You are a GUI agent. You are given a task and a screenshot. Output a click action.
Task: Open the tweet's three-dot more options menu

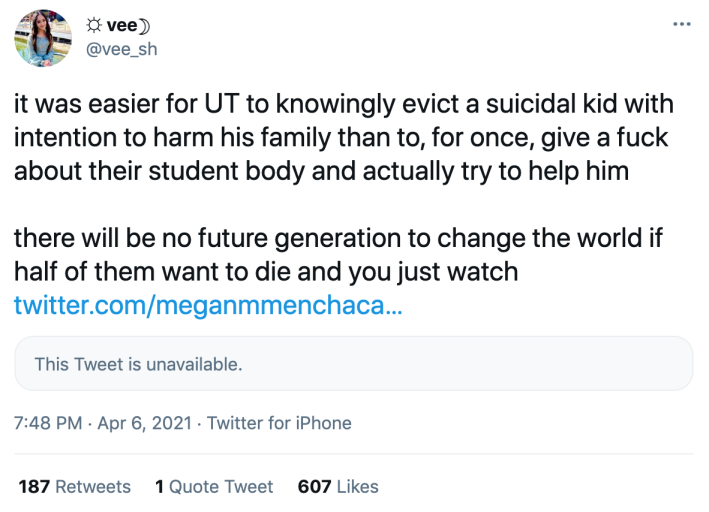(681, 23)
